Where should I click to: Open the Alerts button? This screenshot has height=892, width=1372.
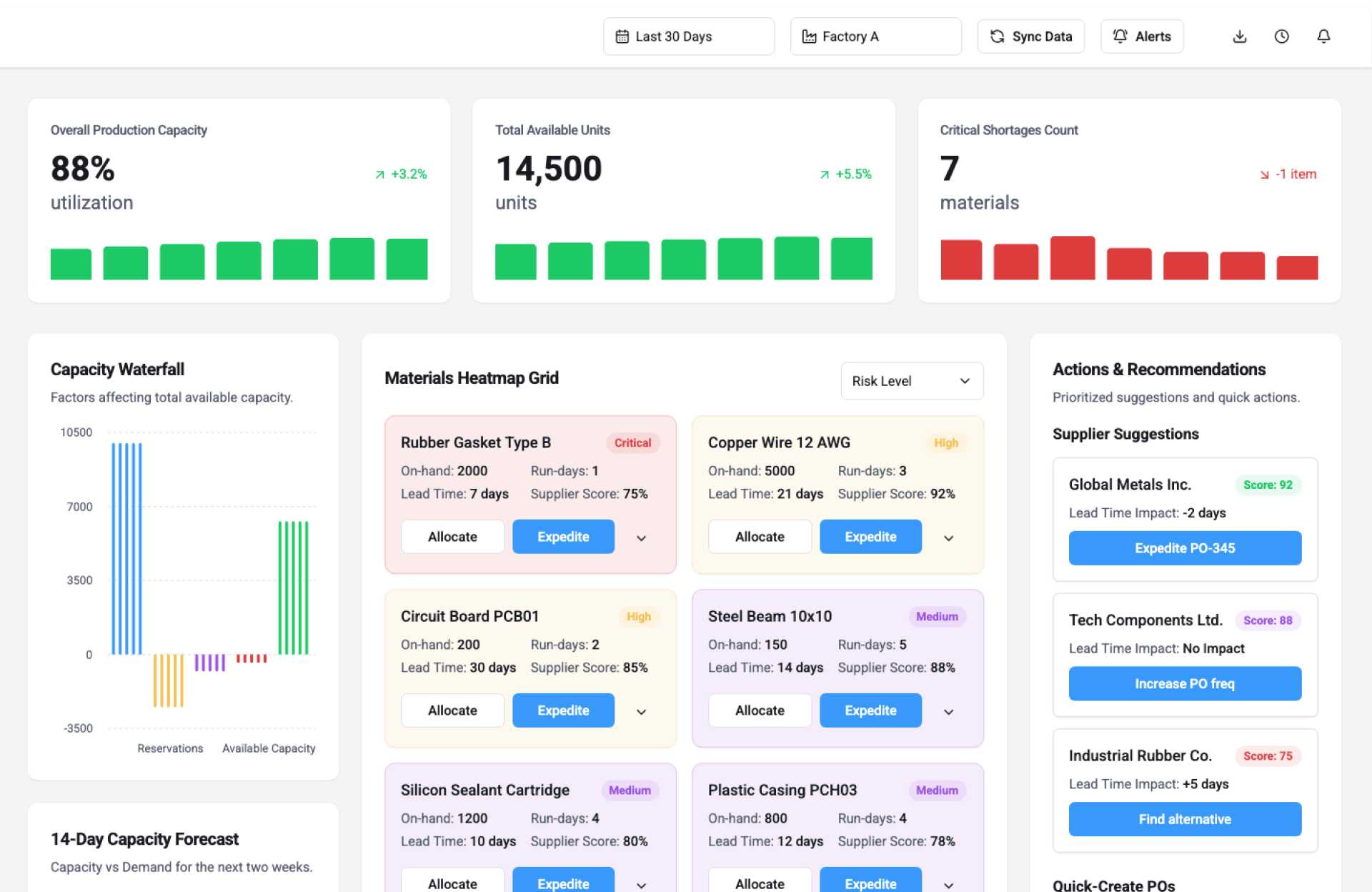click(1142, 36)
